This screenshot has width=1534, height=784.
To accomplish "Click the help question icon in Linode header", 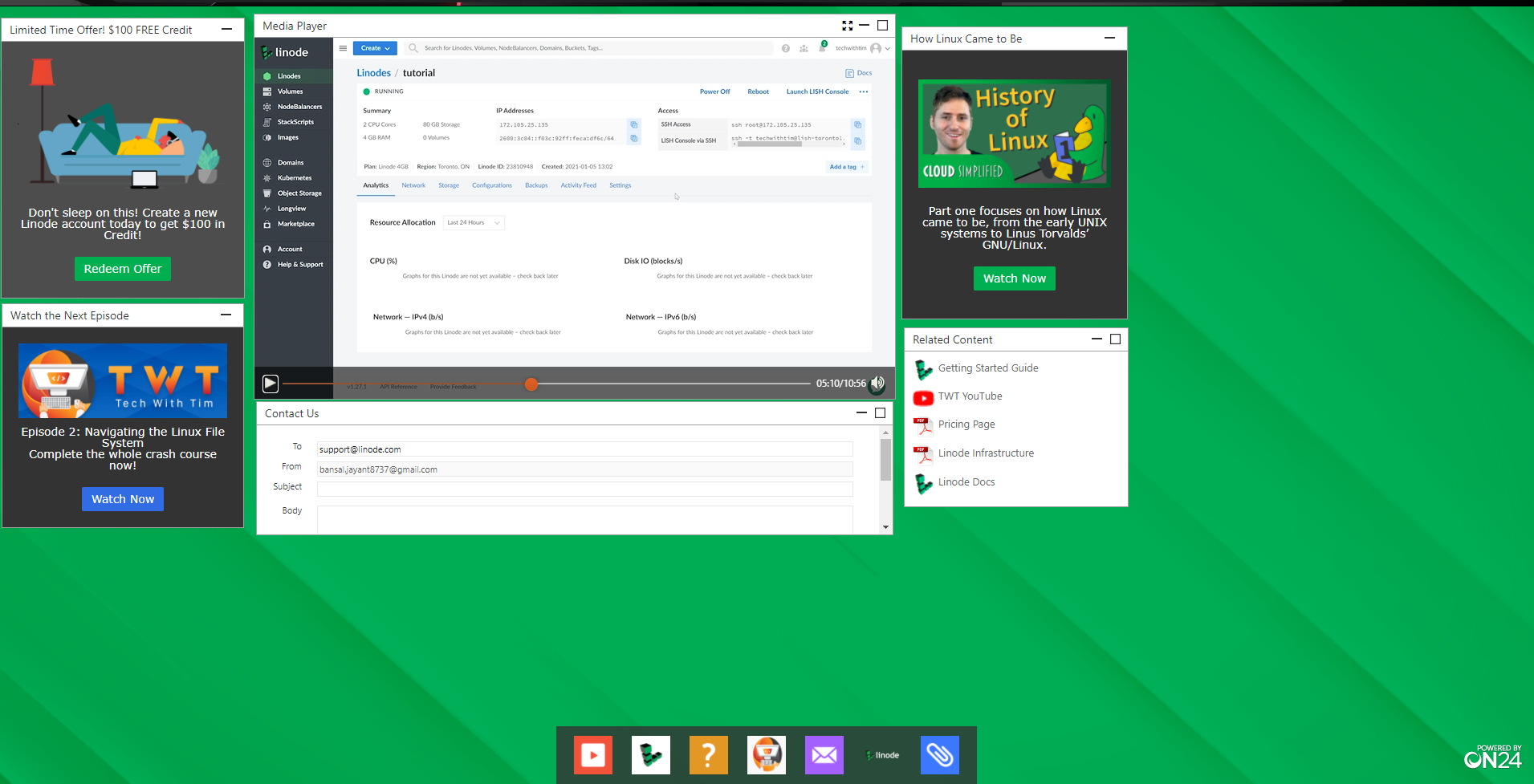I will (x=786, y=49).
